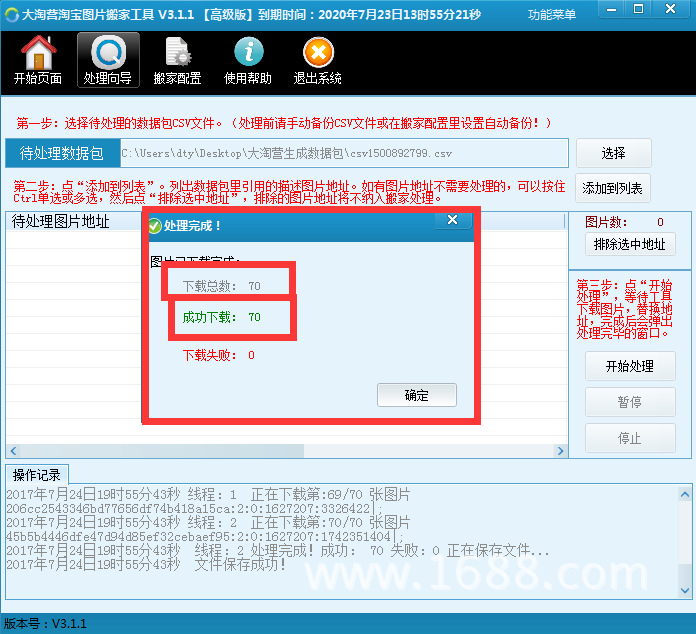Click the 版本号: V3.1.1 status bar text
The image size is (696, 634).
[46, 624]
